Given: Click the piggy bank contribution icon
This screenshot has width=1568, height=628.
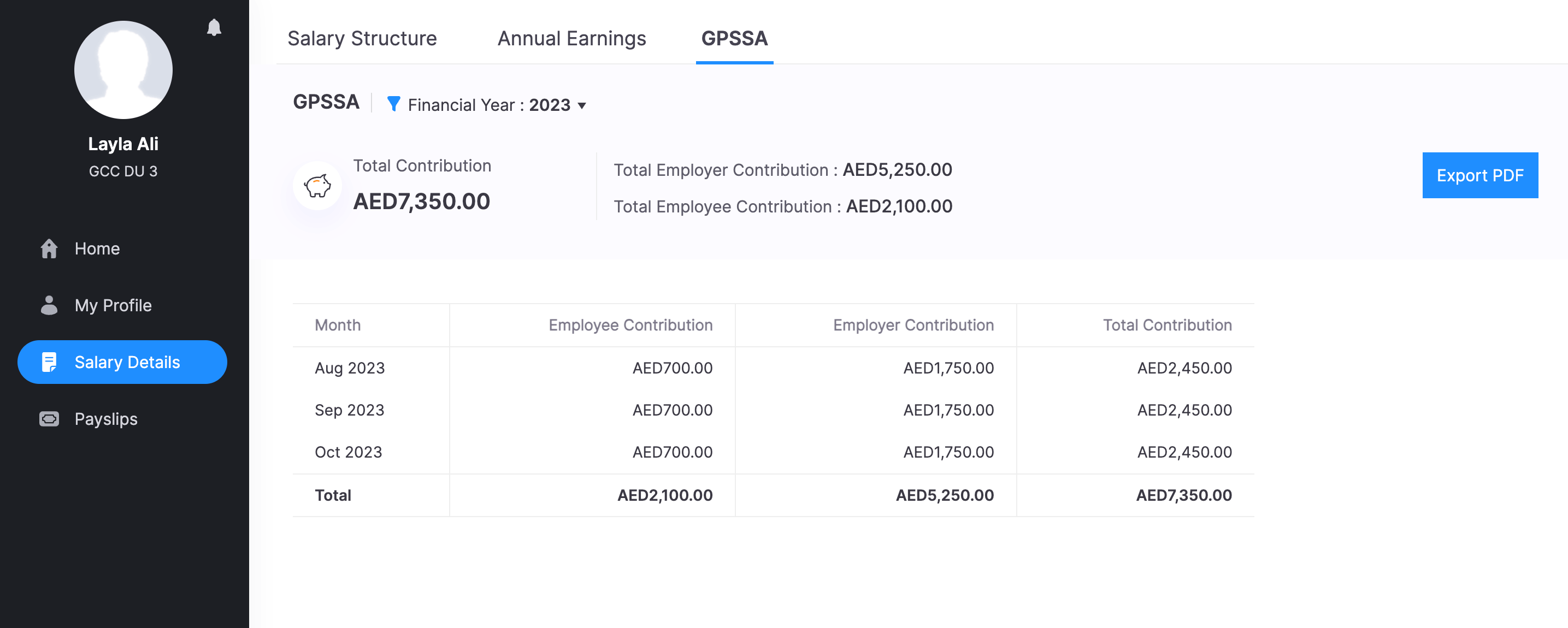Looking at the screenshot, I should (317, 186).
